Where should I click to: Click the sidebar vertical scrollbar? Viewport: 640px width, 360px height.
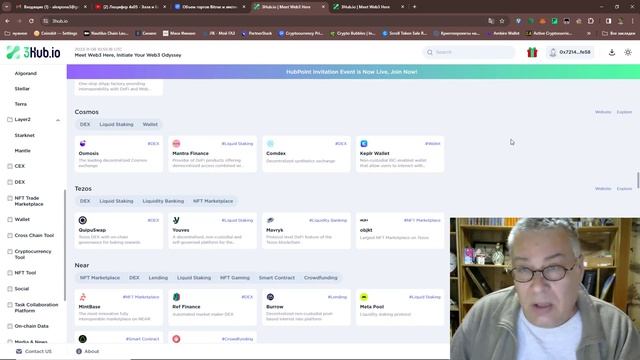pyautogui.click(x=64, y=245)
